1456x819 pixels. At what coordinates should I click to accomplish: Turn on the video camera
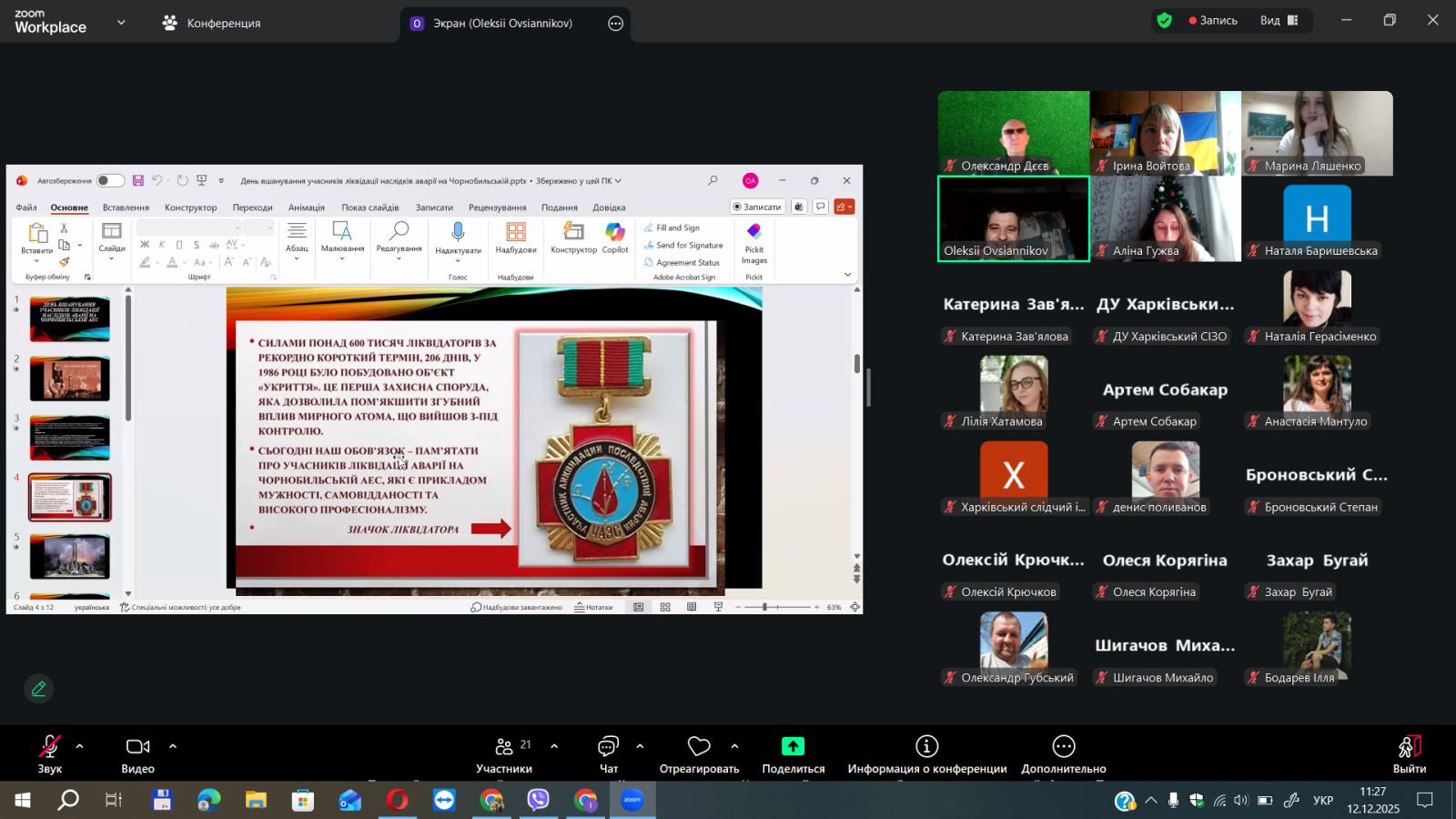click(137, 747)
